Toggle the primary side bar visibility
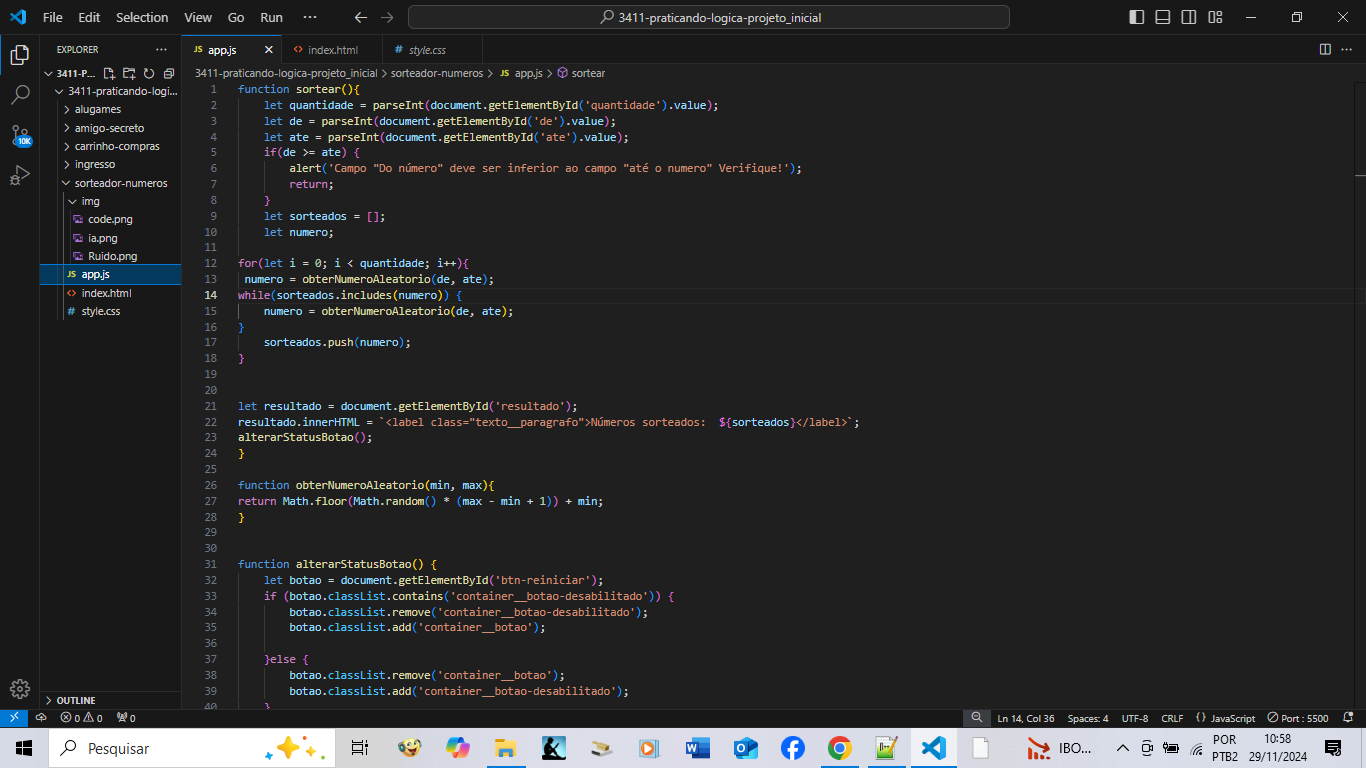Viewport: 1366px width, 768px height. pyautogui.click(x=1137, y=17)
